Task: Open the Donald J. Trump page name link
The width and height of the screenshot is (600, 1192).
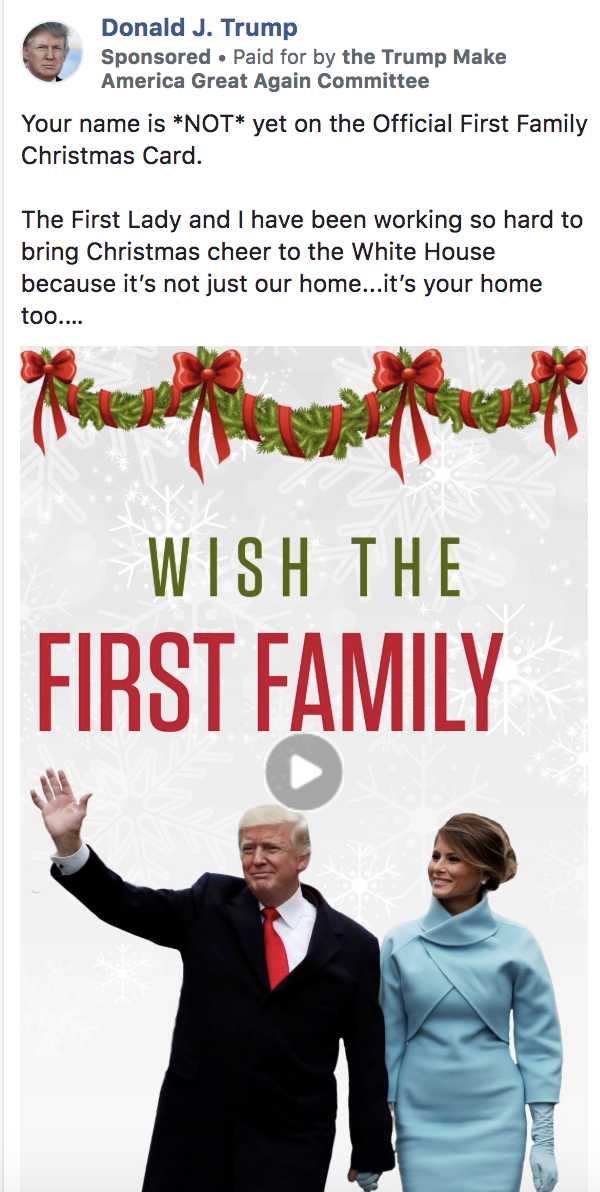Action: pos(199,28)
